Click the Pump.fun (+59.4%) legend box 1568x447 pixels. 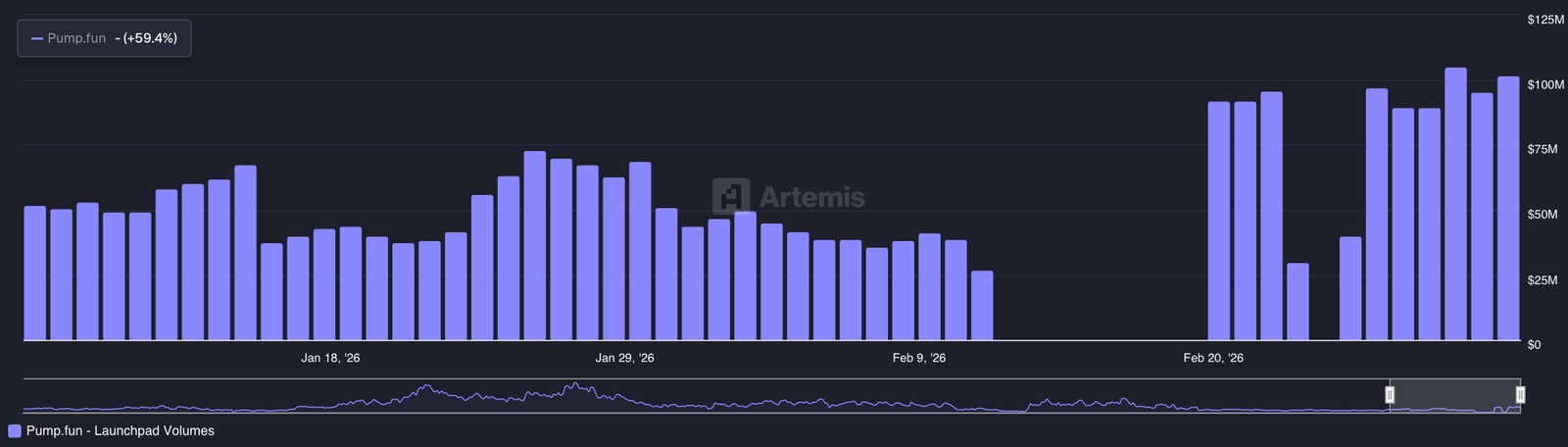click(x=104, y=38)
